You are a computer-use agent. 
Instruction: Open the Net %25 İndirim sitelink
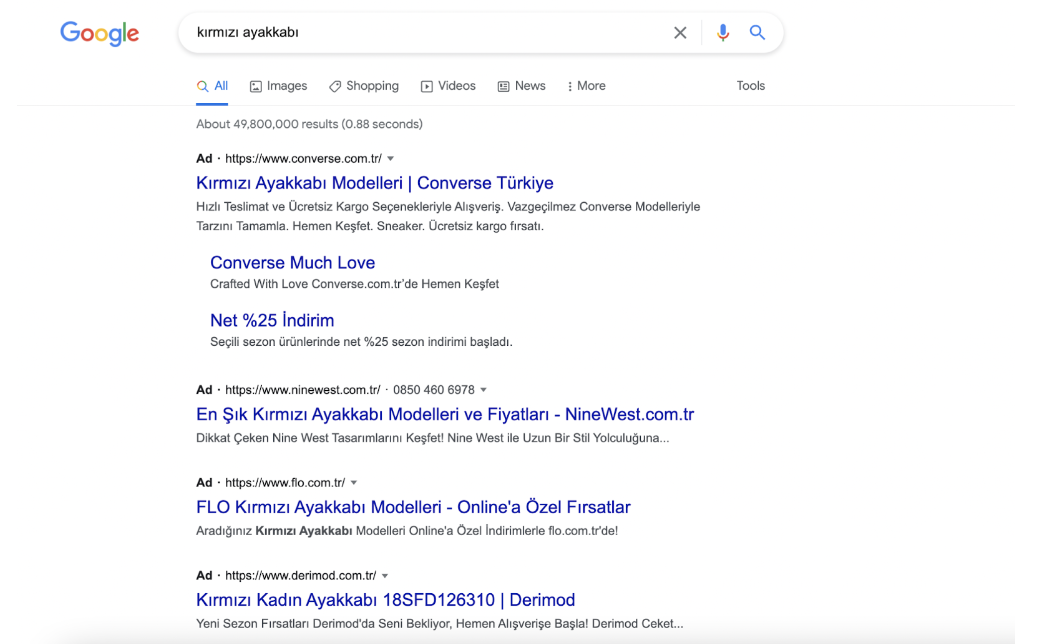click(x=272, y=320)
